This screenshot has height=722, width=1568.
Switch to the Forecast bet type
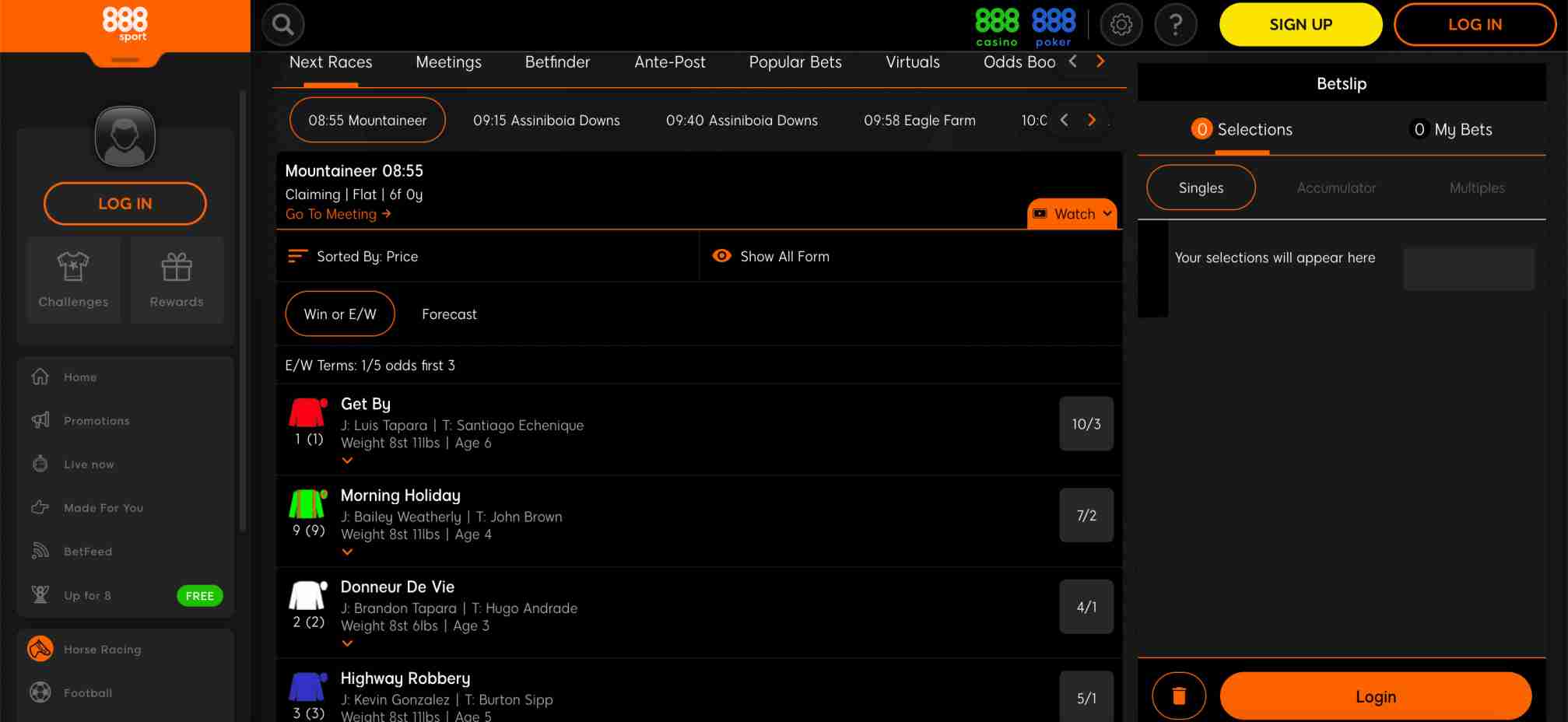449,314
